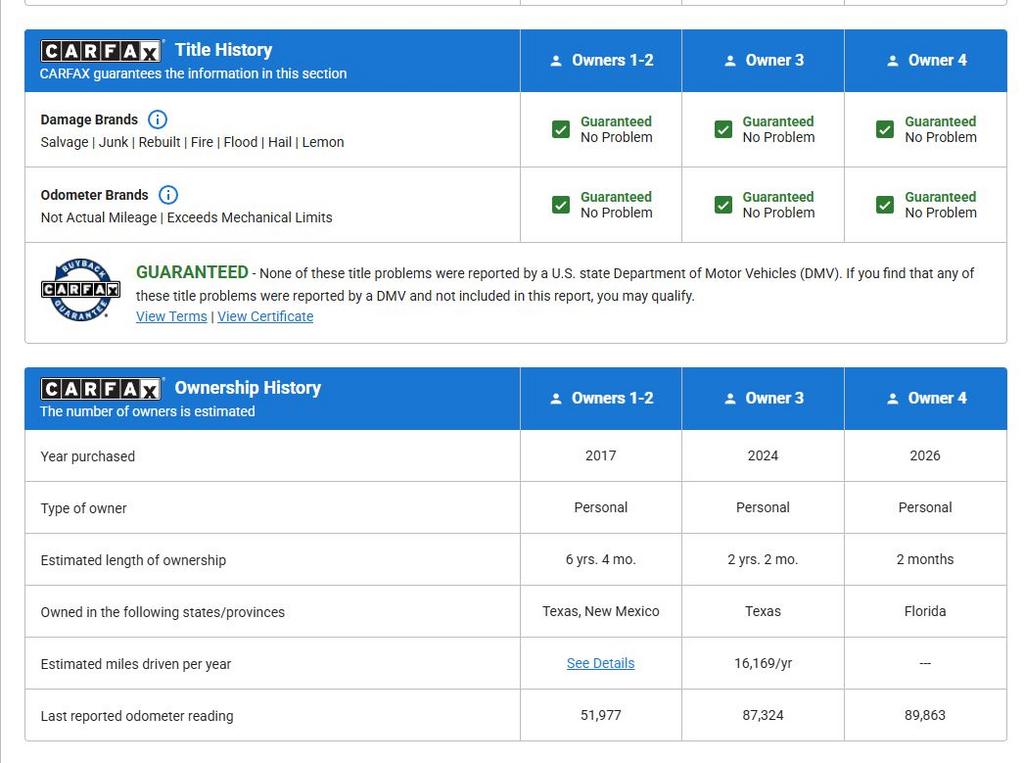Open See Details for Owners 1-2 mileage
1024x763 pixels.
[x=600, y=663]
